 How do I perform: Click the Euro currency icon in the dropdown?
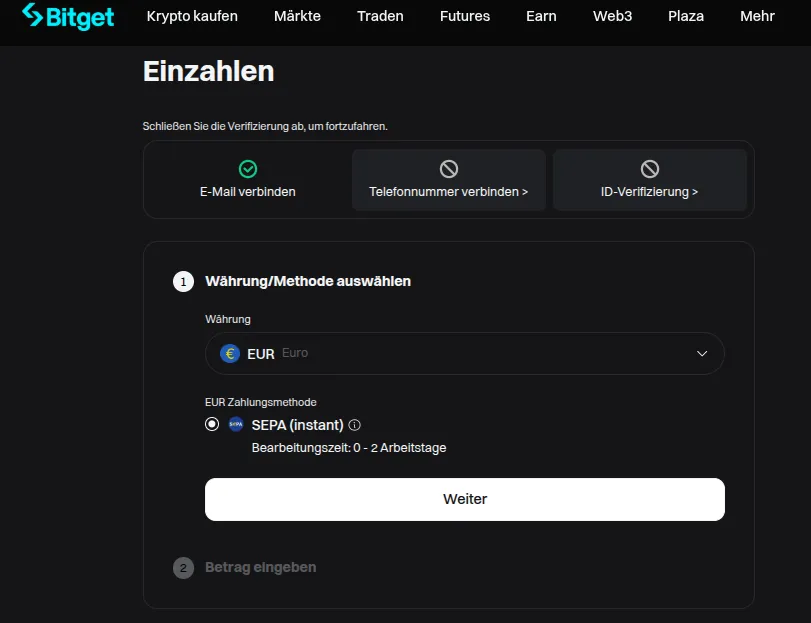tap(228, 353)
